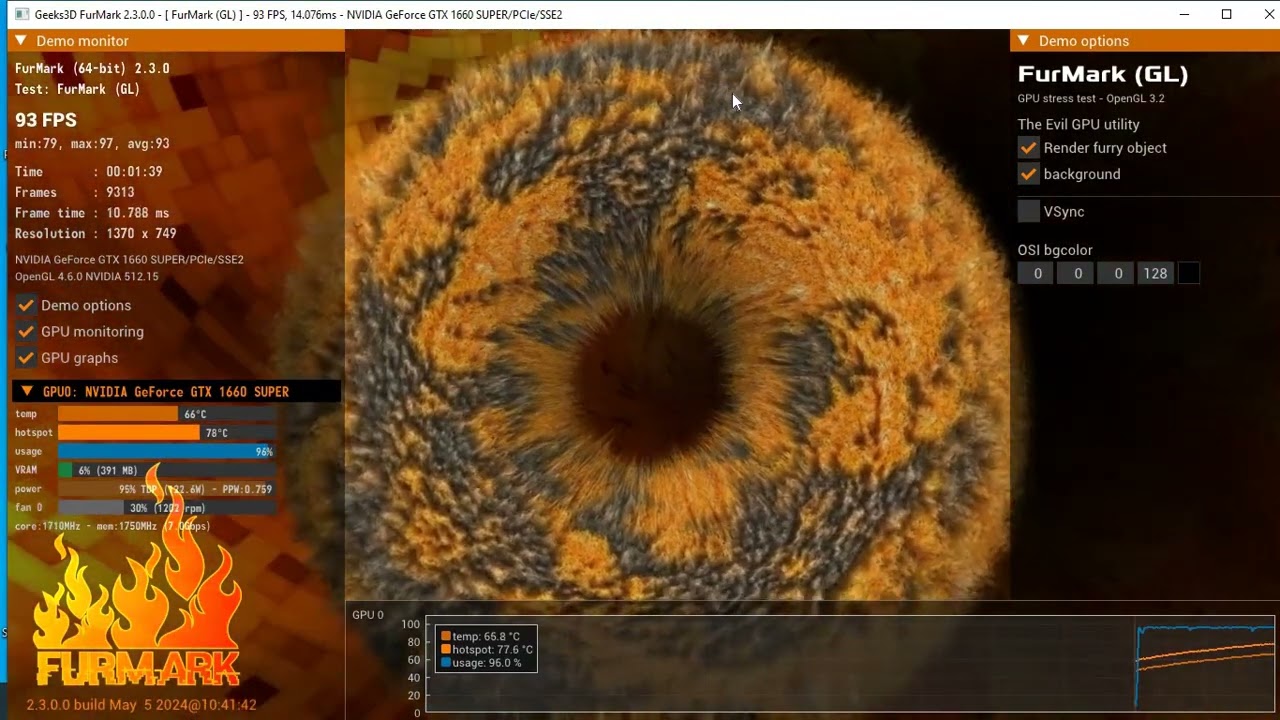1280x720 pixels.
Task: Collapse the Demo monitor panel triangle
Action: [20, 41]
